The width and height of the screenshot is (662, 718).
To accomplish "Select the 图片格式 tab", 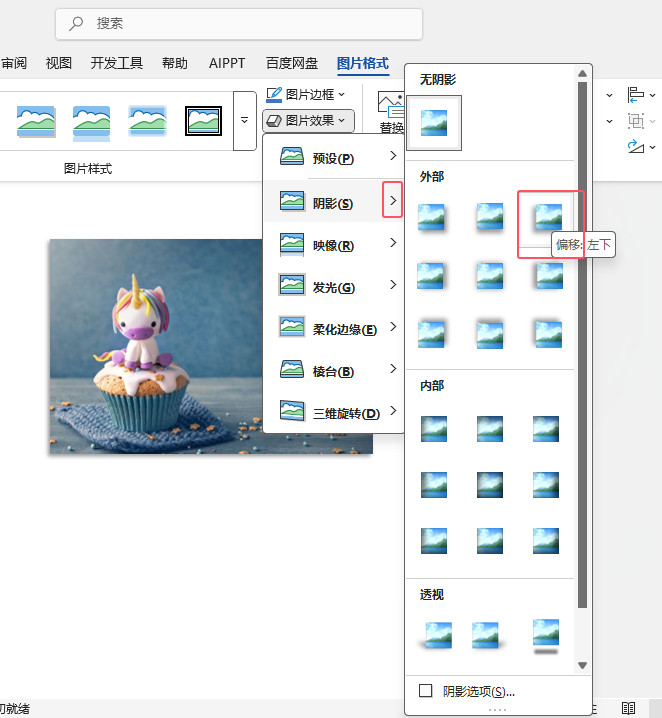I will (363, 63).
